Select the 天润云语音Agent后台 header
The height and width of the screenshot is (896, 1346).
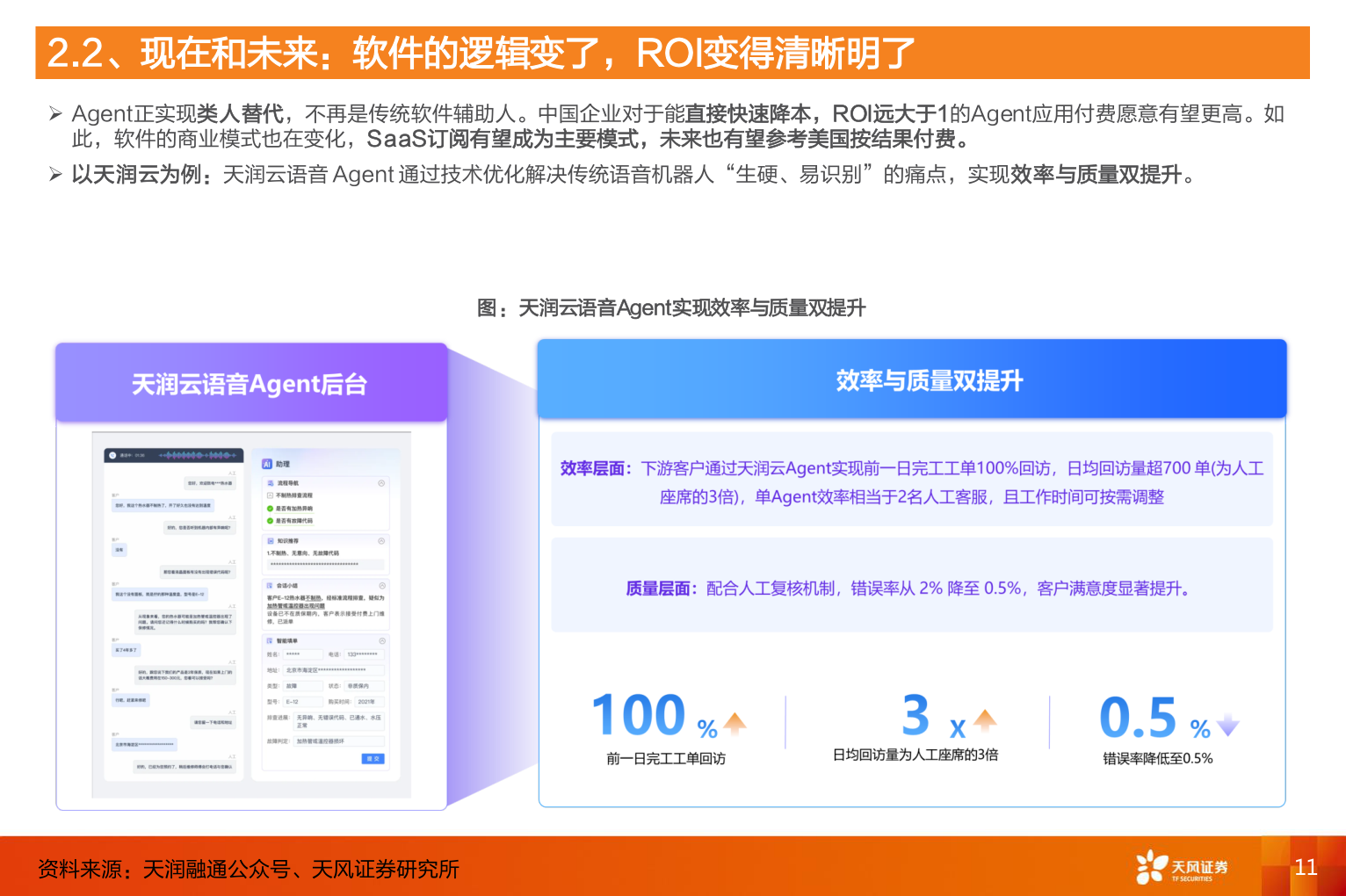[251, 383]
